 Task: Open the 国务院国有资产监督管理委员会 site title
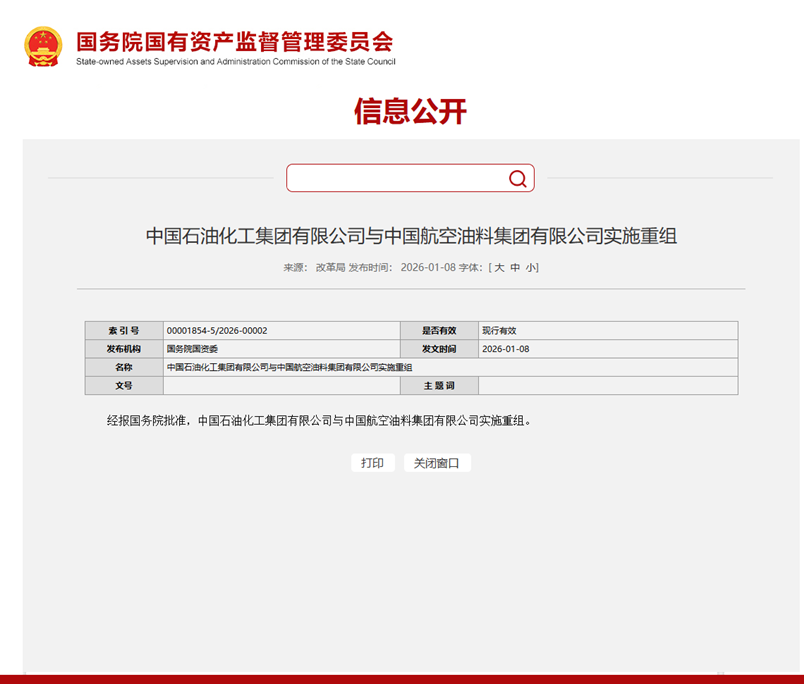click(235, 40)
